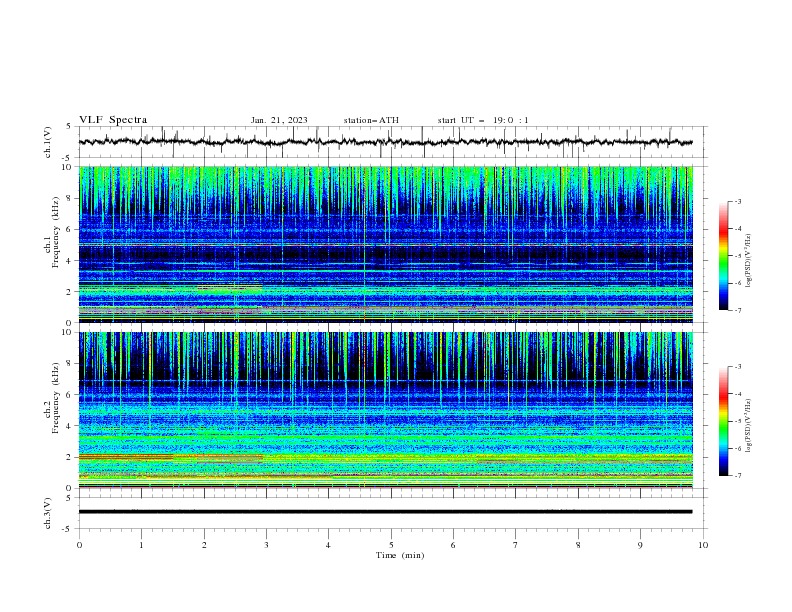
Task: Click the log(PSD) label beside the ch.2 color bar
Action: [x=749, y=425]
